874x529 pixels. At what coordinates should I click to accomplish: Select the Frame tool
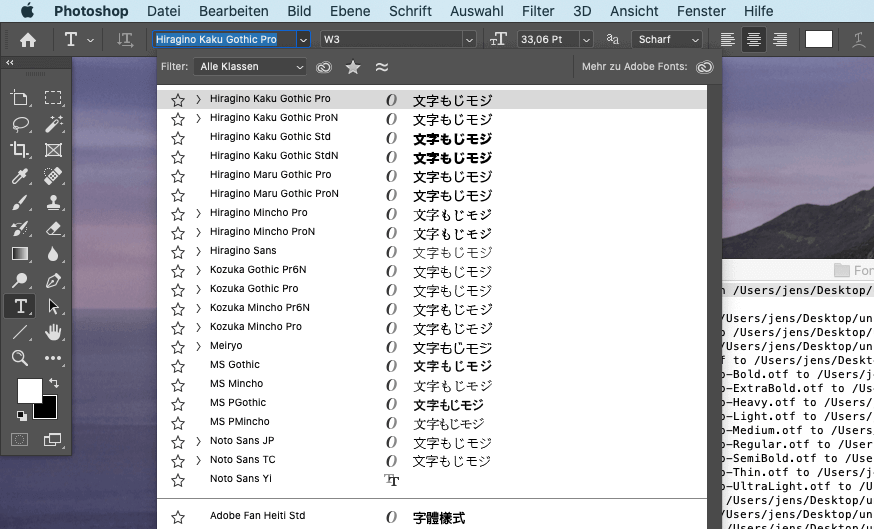coord(53,150)
